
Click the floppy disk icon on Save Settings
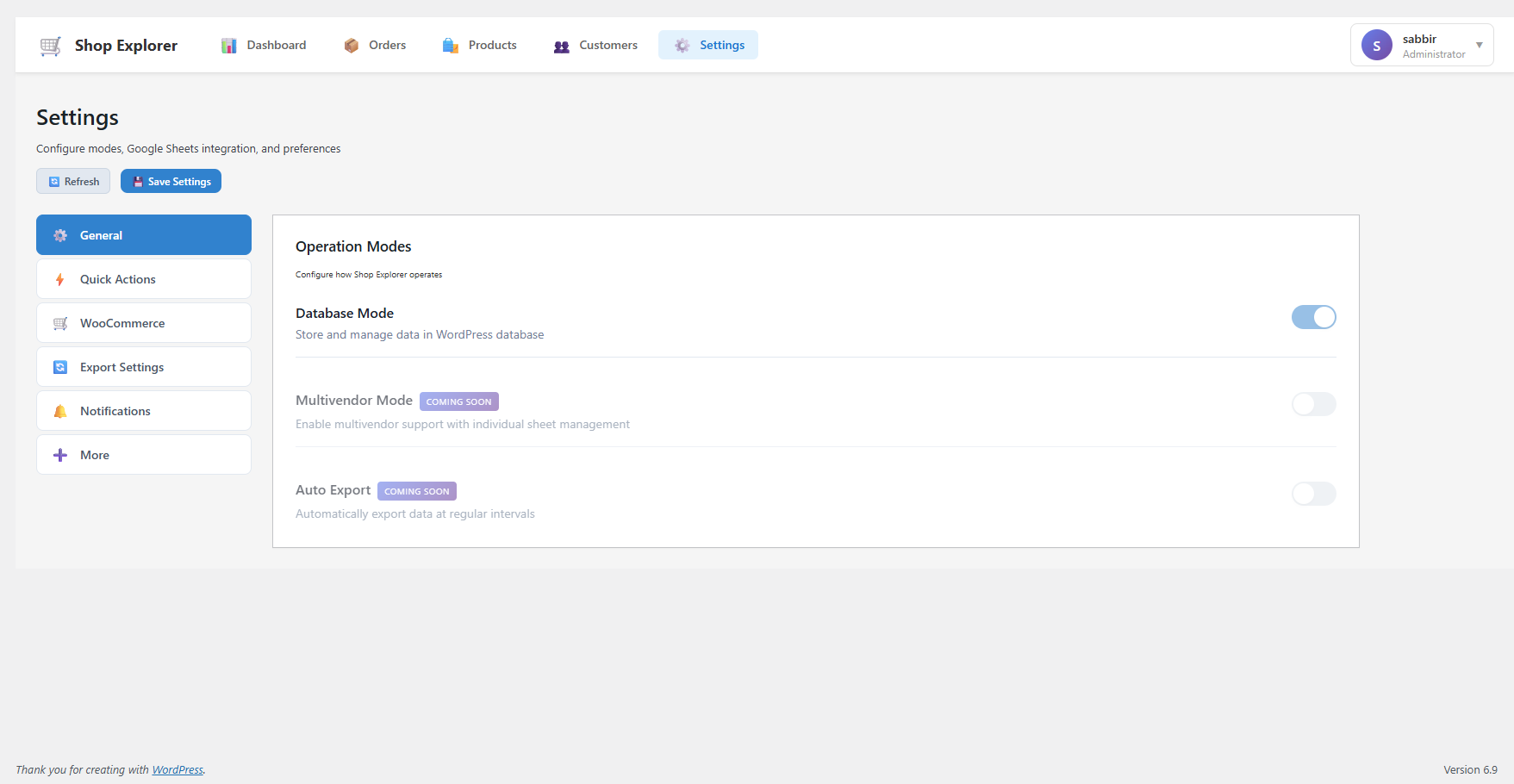138,182
